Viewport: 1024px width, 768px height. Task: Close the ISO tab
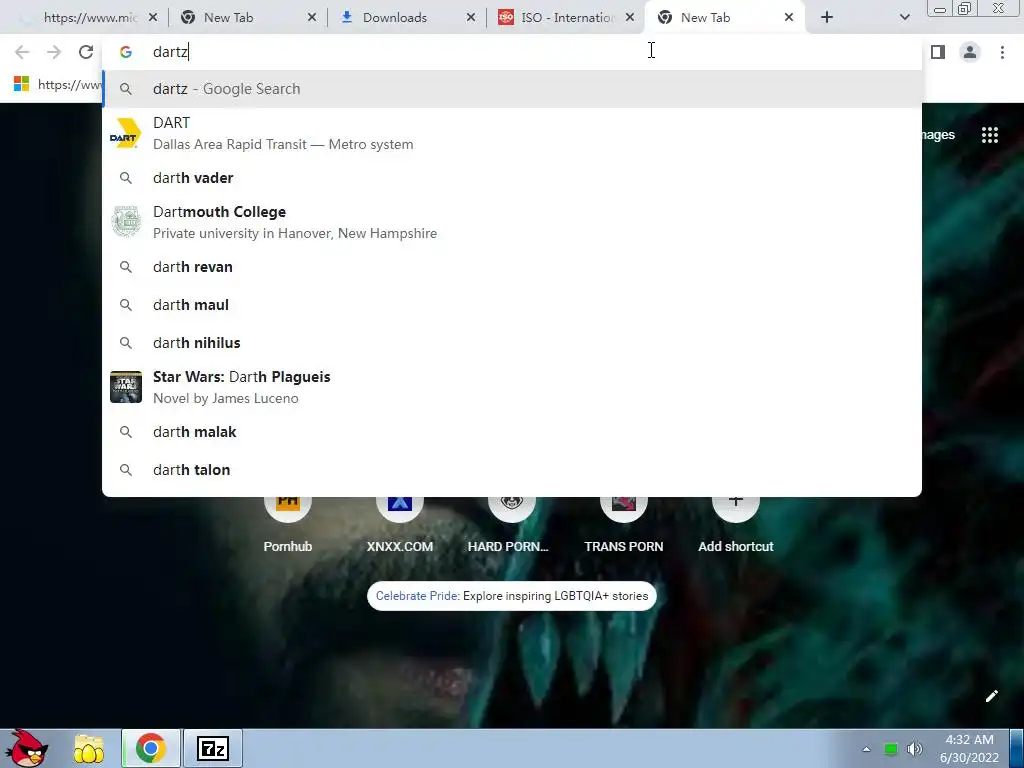coord(630,18)
